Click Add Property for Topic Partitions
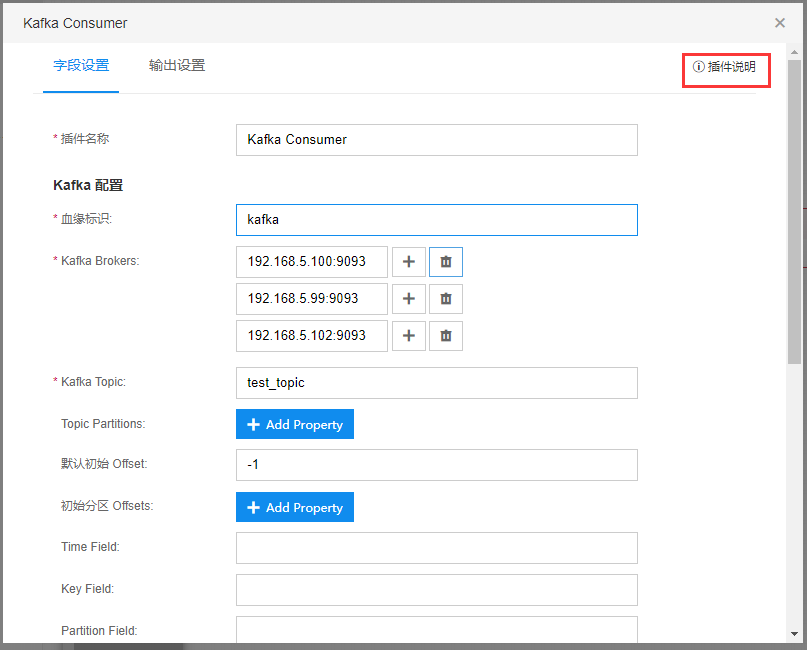The height and width of the screenshot is (650, 807). coord(295,424)
